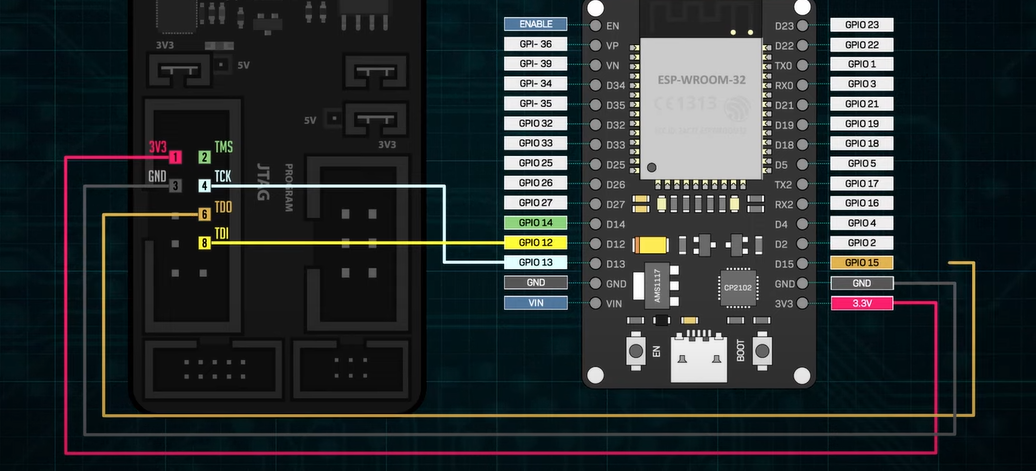
Task: Click the green JTAG pin 2 TMS square
Action: pyautogui.click(x=205, y=157)
